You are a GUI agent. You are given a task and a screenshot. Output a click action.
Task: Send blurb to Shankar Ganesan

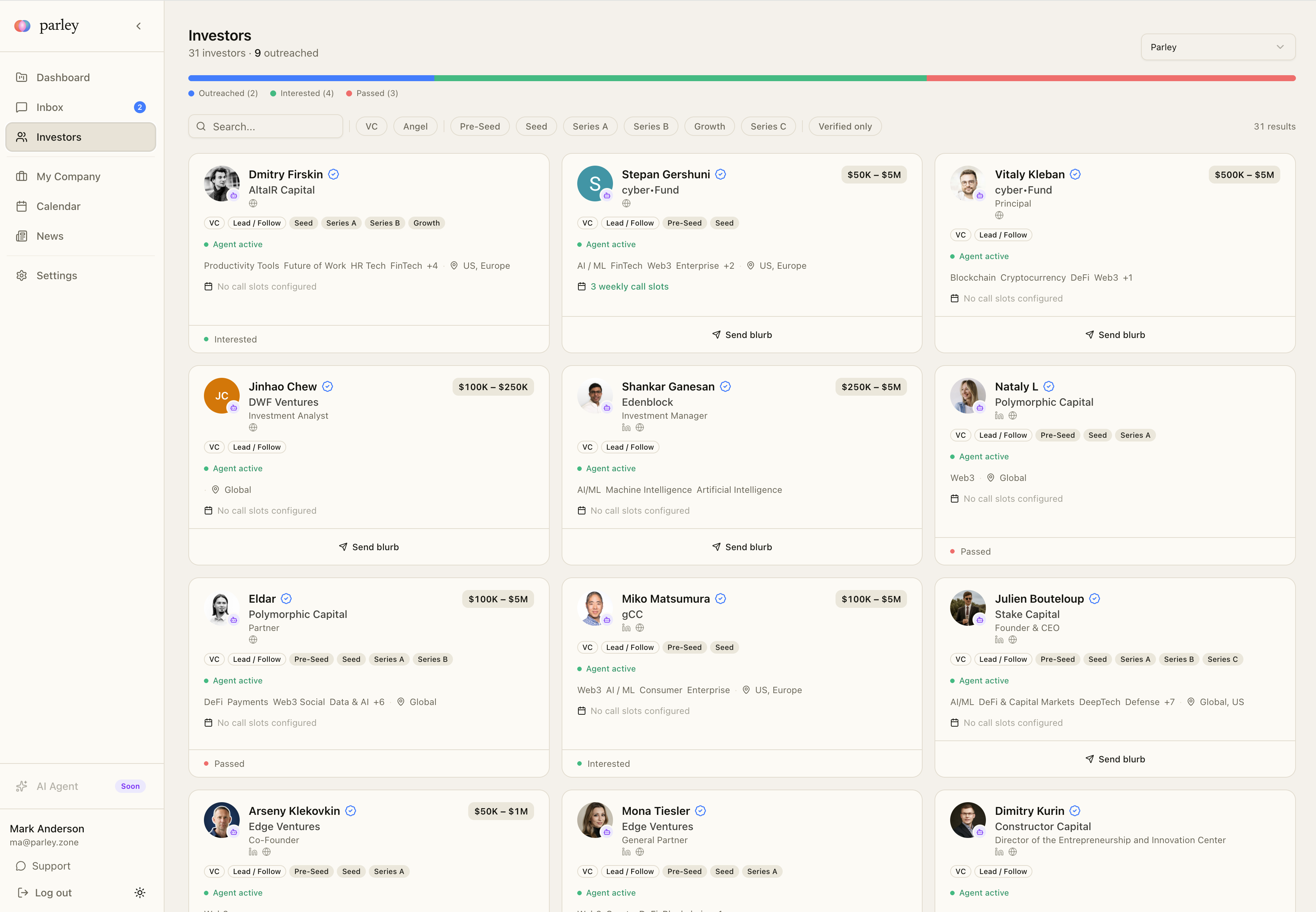pos(742,547)
